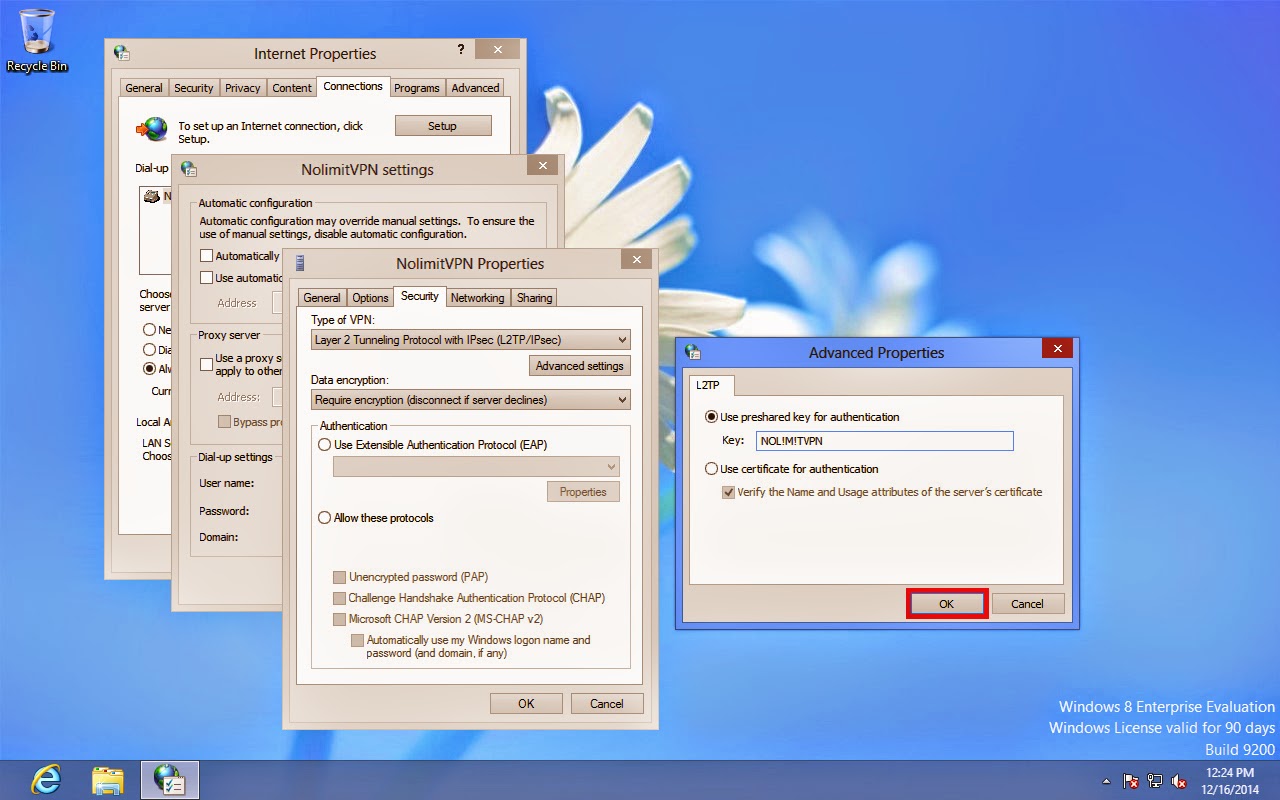Check Unencrypted password (PAP)
Viewport: 1280px width, 800px height.
point(340,577)
